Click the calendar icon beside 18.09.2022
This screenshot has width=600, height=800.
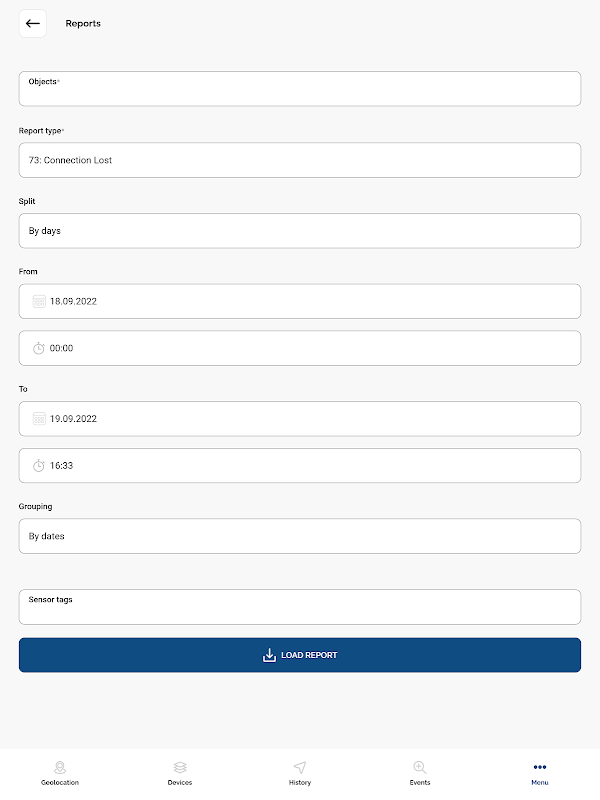[39, 302]
